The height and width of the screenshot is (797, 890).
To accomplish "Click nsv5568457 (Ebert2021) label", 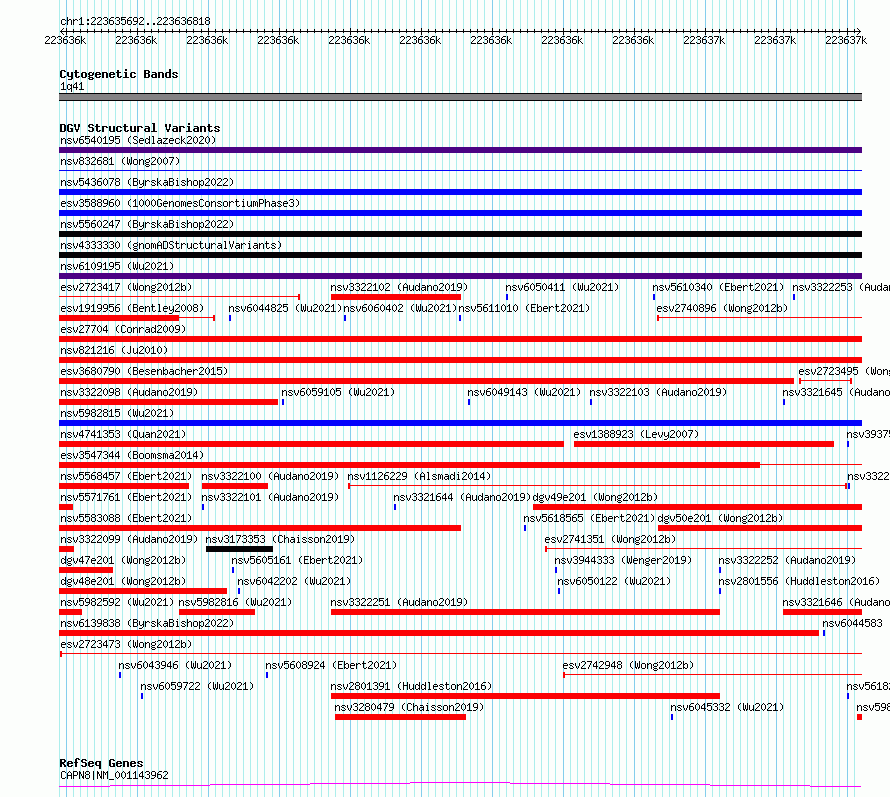I will [126, 476].
